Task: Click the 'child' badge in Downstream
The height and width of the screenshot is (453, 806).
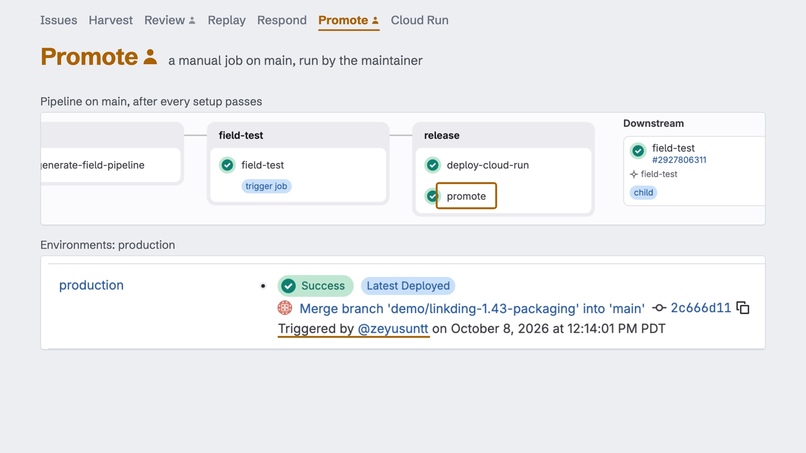Action: (643, 192)
